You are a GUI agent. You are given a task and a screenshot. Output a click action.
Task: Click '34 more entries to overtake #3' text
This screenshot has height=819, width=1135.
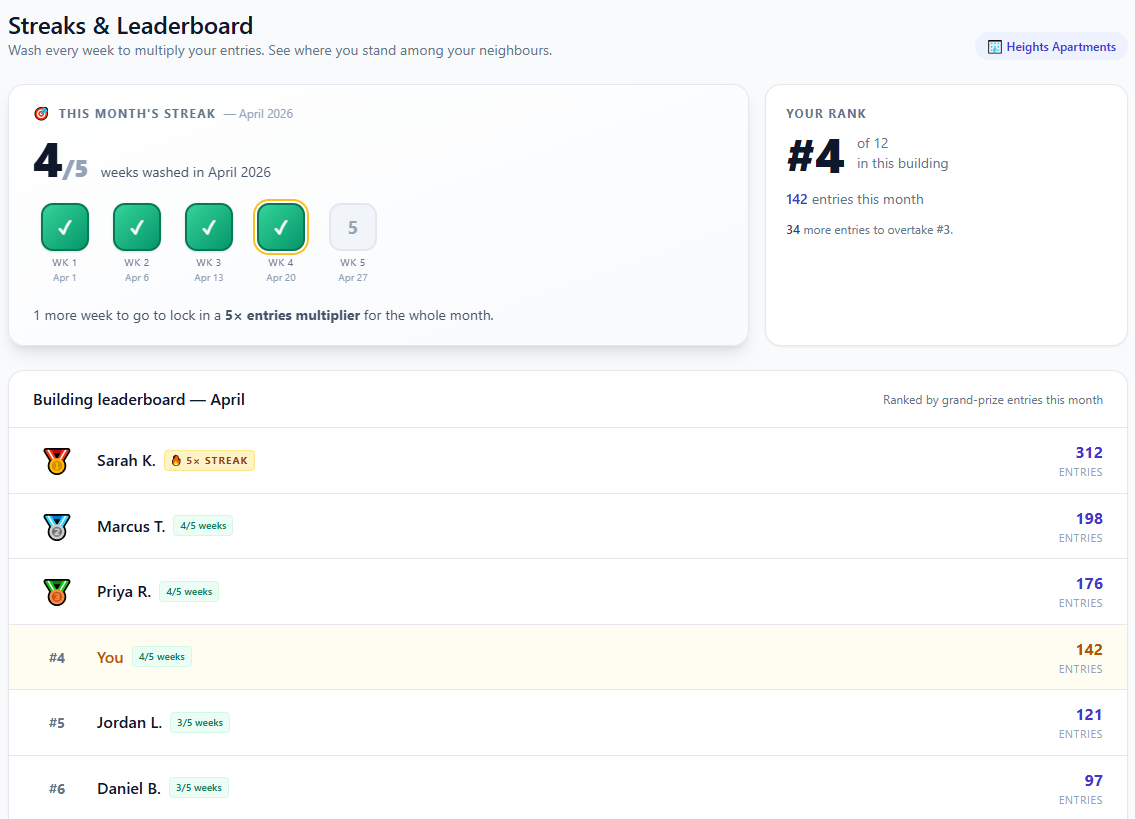[869, 230]
